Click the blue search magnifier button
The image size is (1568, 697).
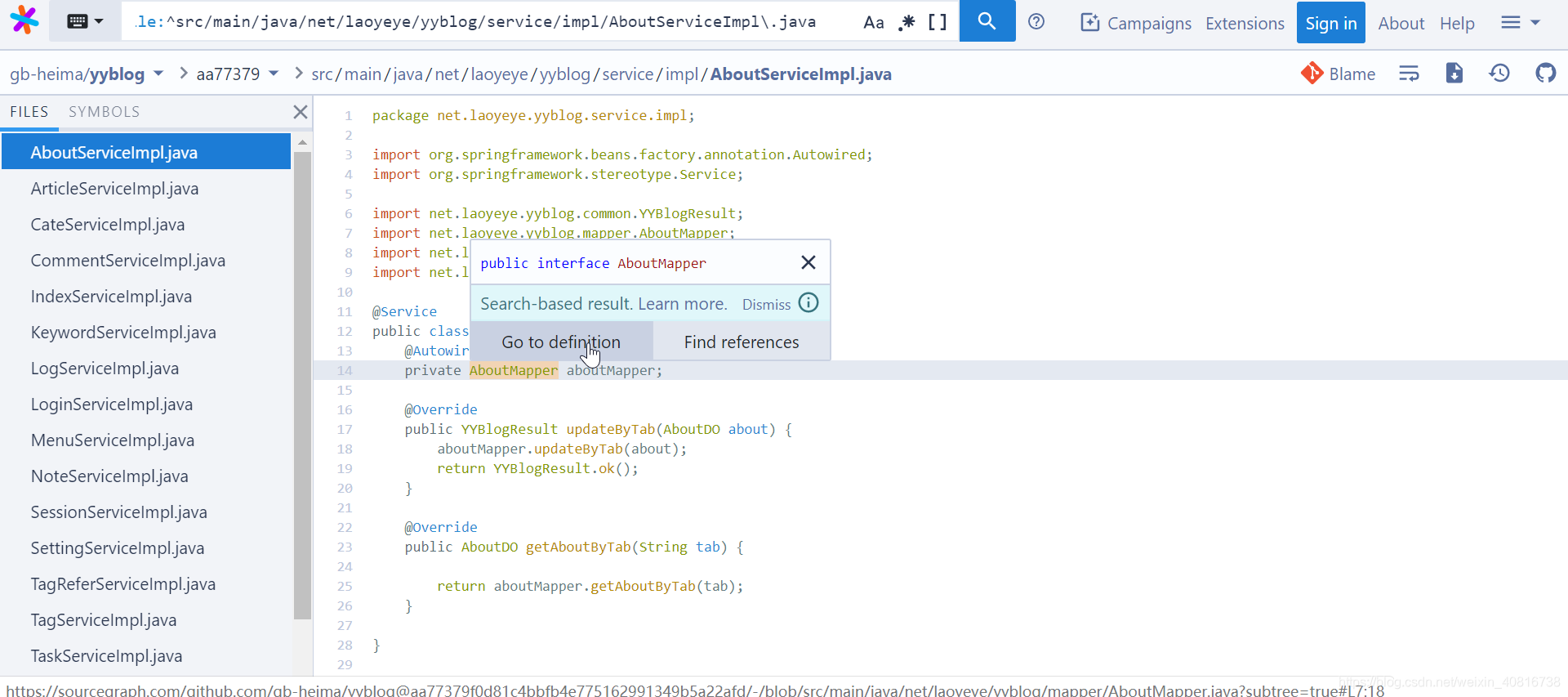pos(987,21)
